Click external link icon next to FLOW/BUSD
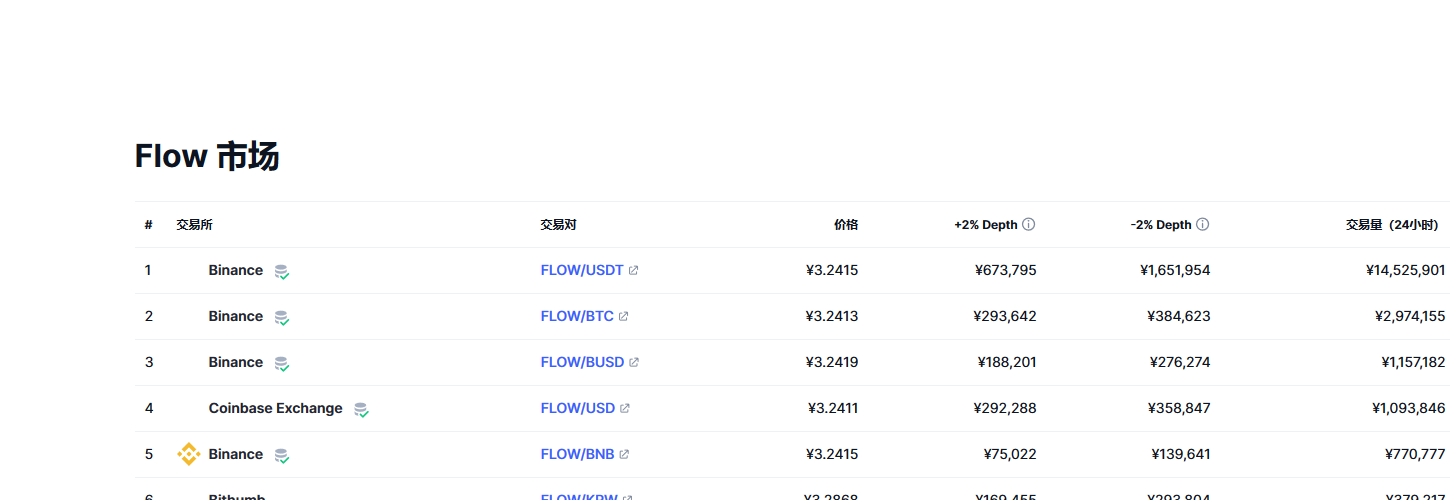 (634, 362)
